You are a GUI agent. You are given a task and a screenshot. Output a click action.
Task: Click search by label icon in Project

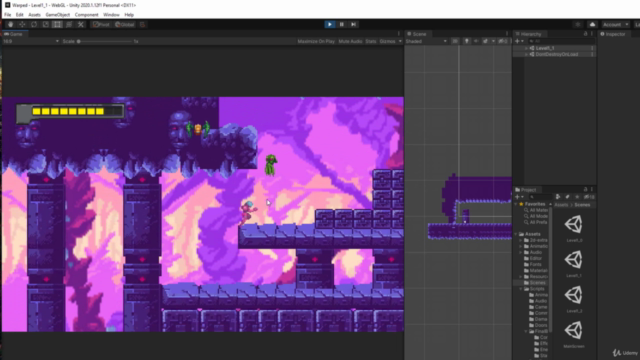pos(567,197)
